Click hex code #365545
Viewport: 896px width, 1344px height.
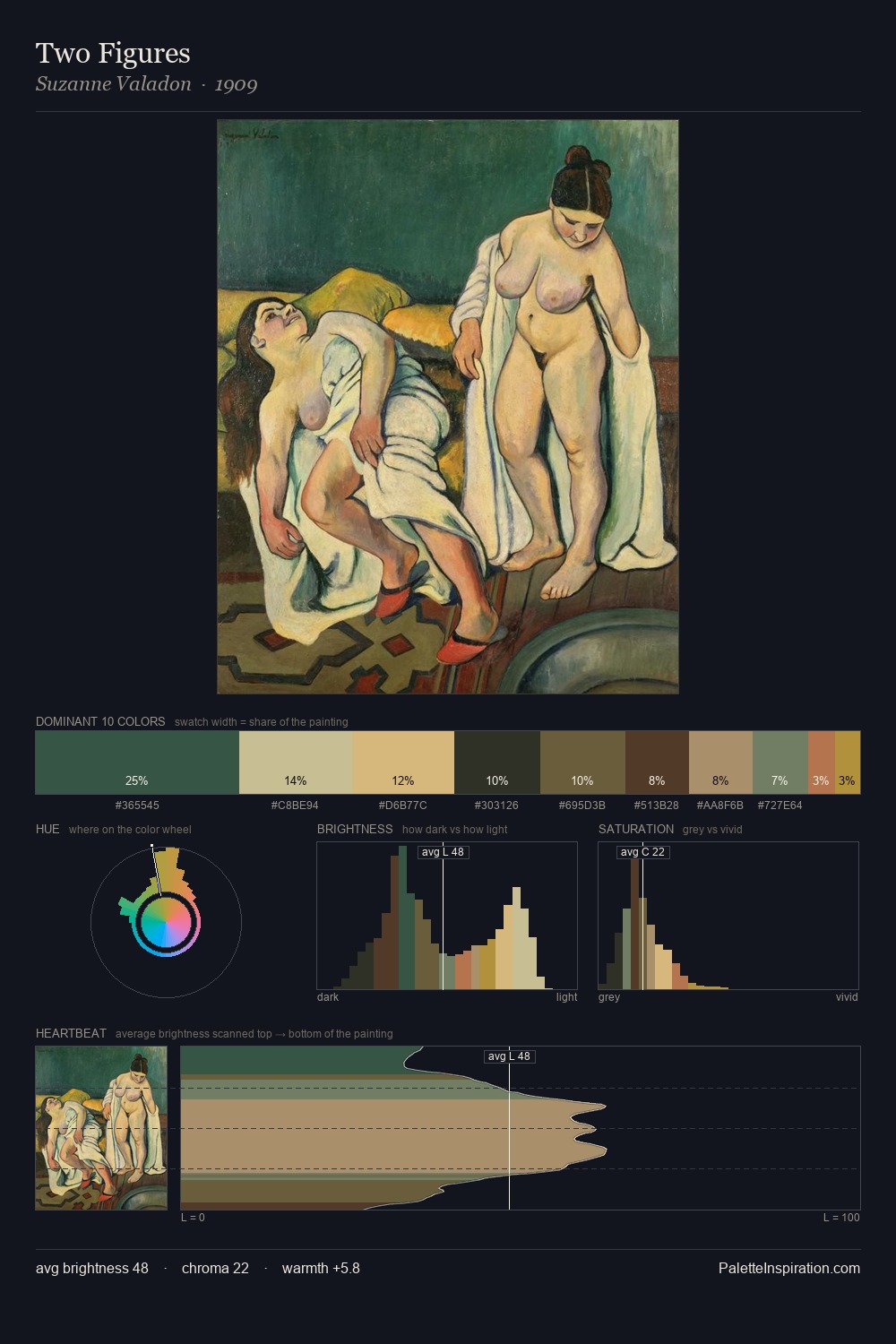click(137, 806)
